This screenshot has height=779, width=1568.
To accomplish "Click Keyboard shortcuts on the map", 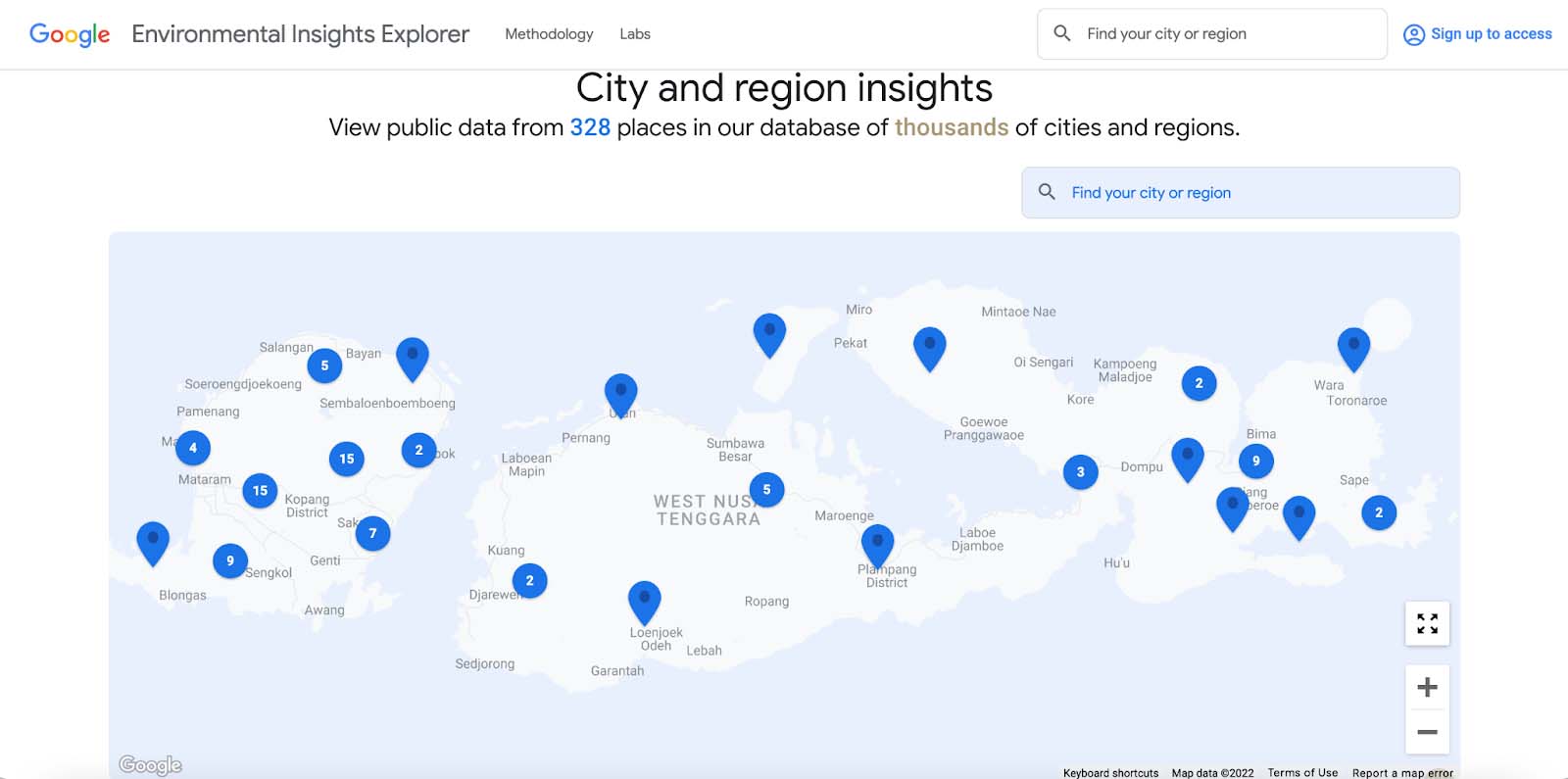I will pos(1110,773).
